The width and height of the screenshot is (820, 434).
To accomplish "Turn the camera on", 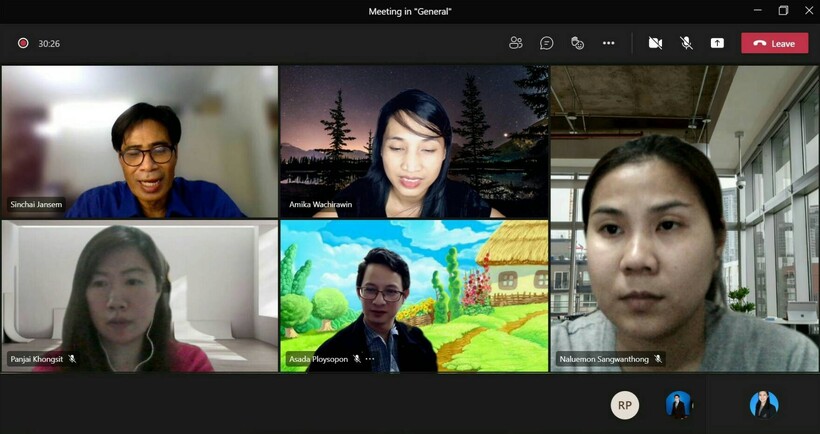I will tap(655, 43).
